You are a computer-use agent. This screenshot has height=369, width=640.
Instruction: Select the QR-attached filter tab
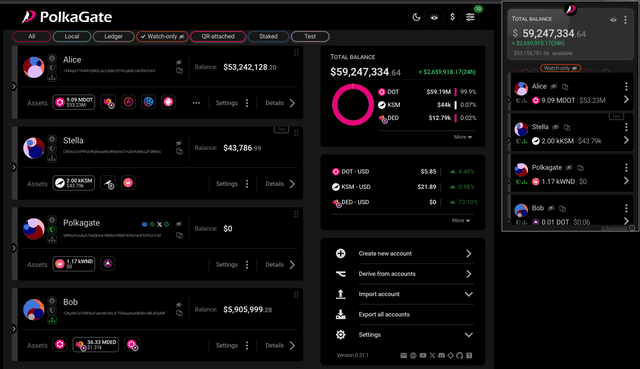[x=218, y=36]
